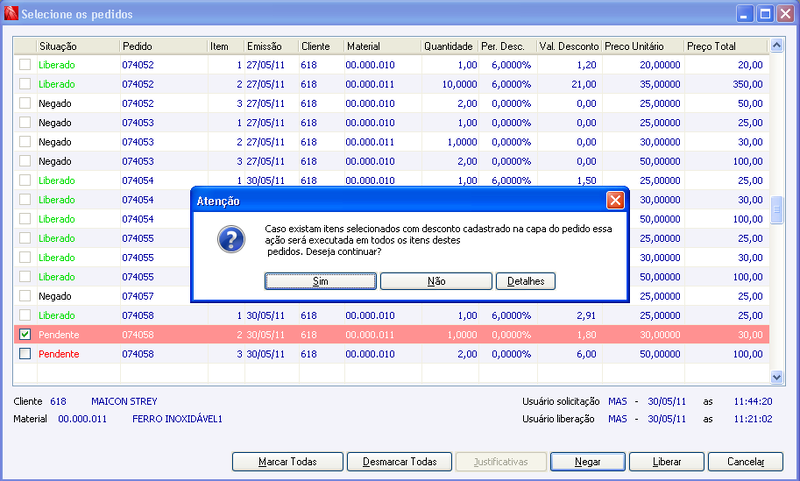Click the scroll down arrow of the order list

click(x=777, y=377)
